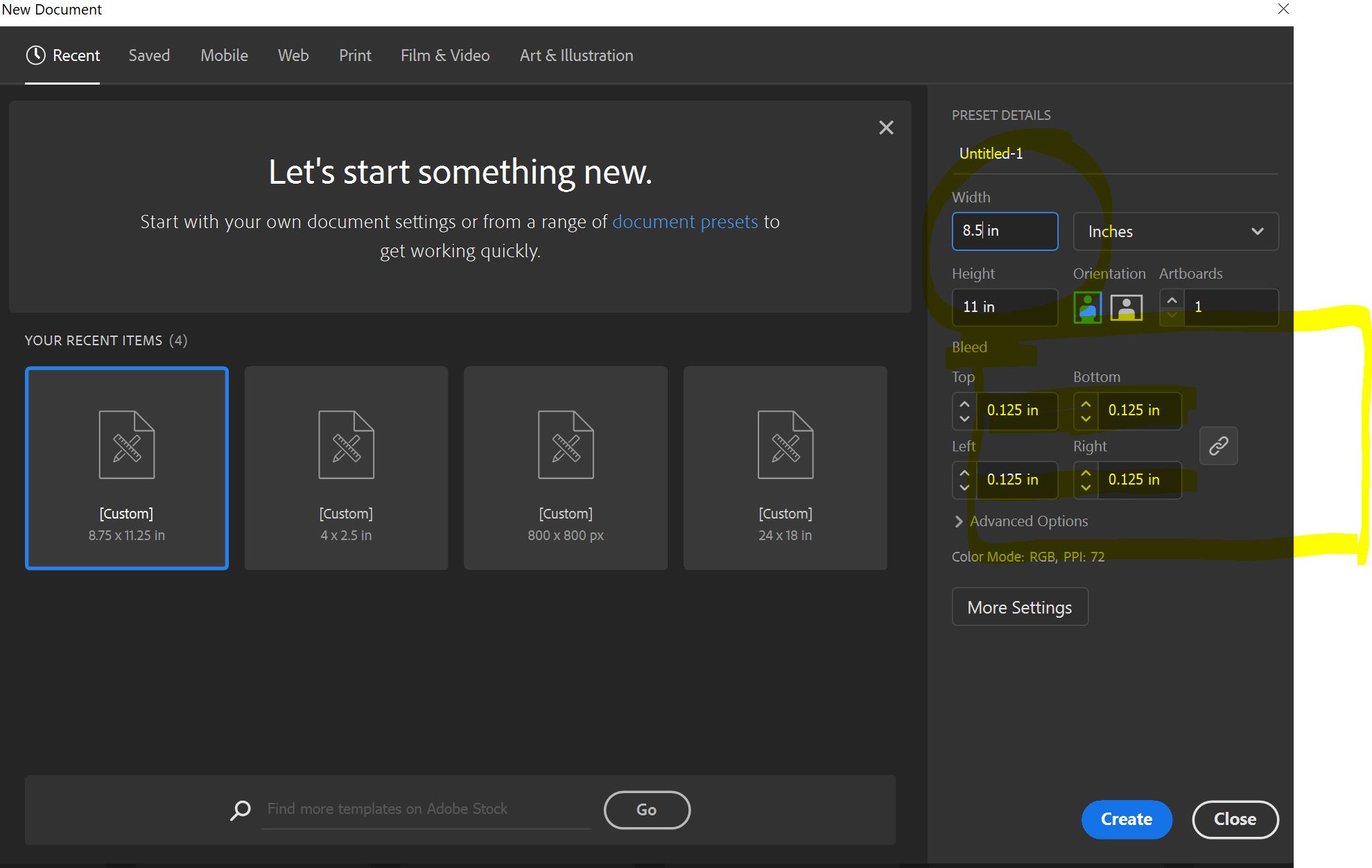Close the New Document window

click(x=1283, y=9)
